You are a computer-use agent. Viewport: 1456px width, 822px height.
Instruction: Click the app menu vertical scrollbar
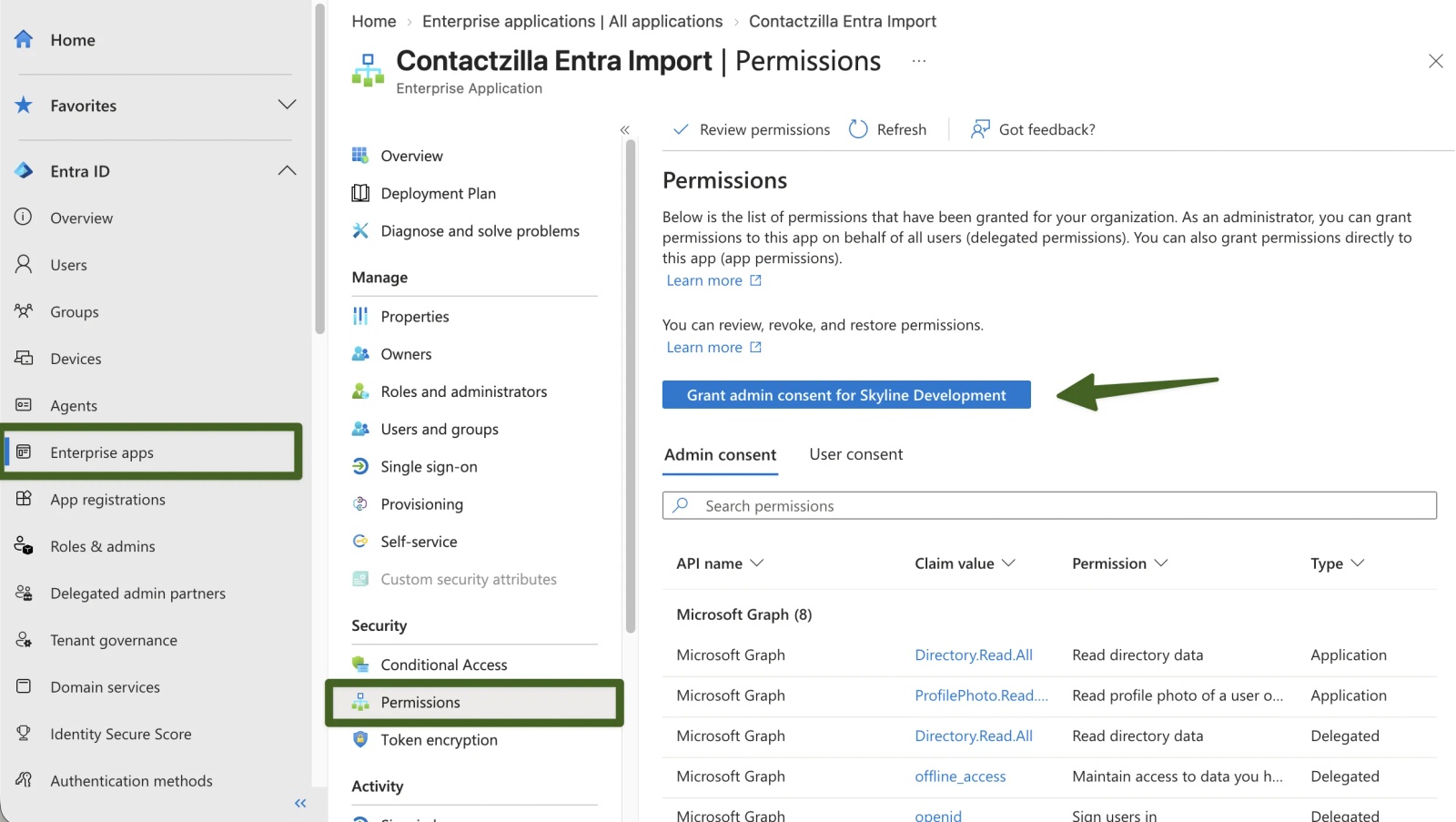pyautogui.click(x=631, y=387)
